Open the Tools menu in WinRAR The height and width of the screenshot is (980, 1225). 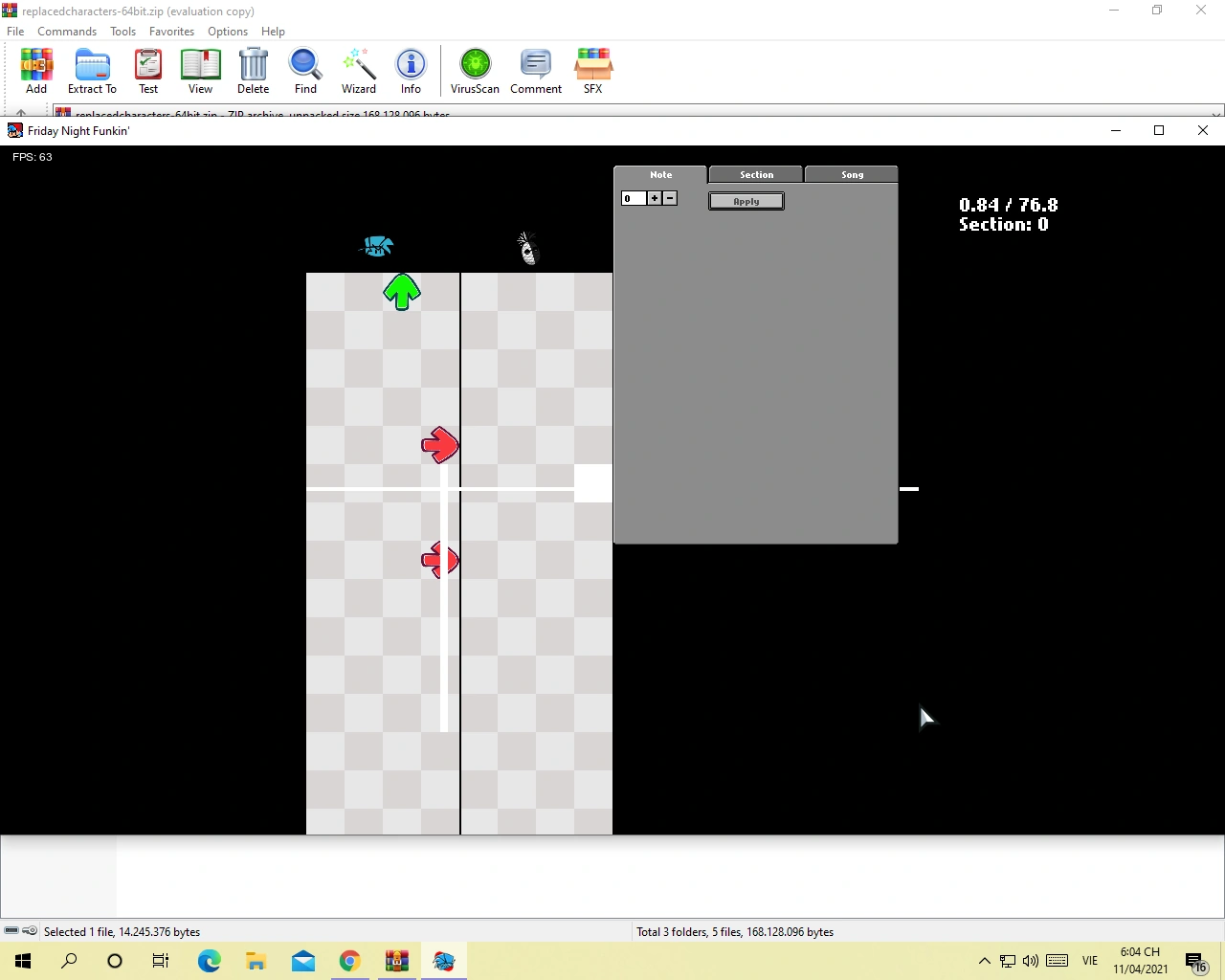tap(122, 31)
